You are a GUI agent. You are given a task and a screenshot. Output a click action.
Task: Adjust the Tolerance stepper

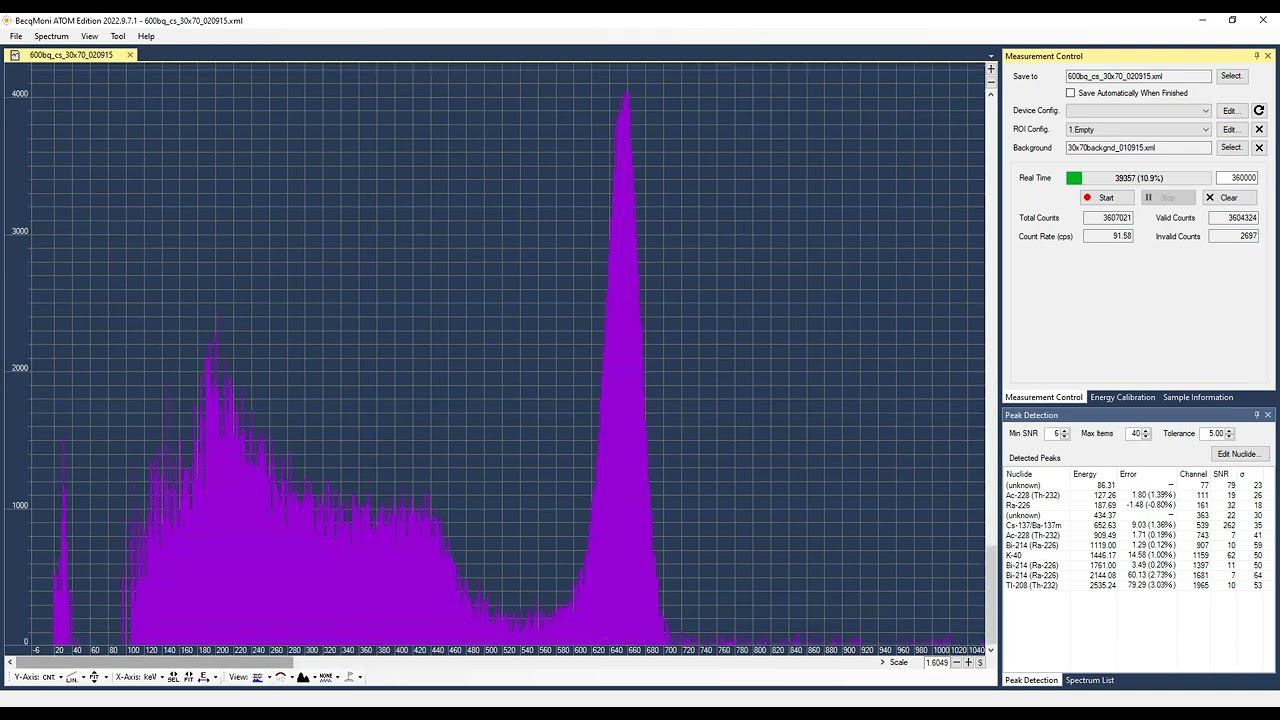1229,433
